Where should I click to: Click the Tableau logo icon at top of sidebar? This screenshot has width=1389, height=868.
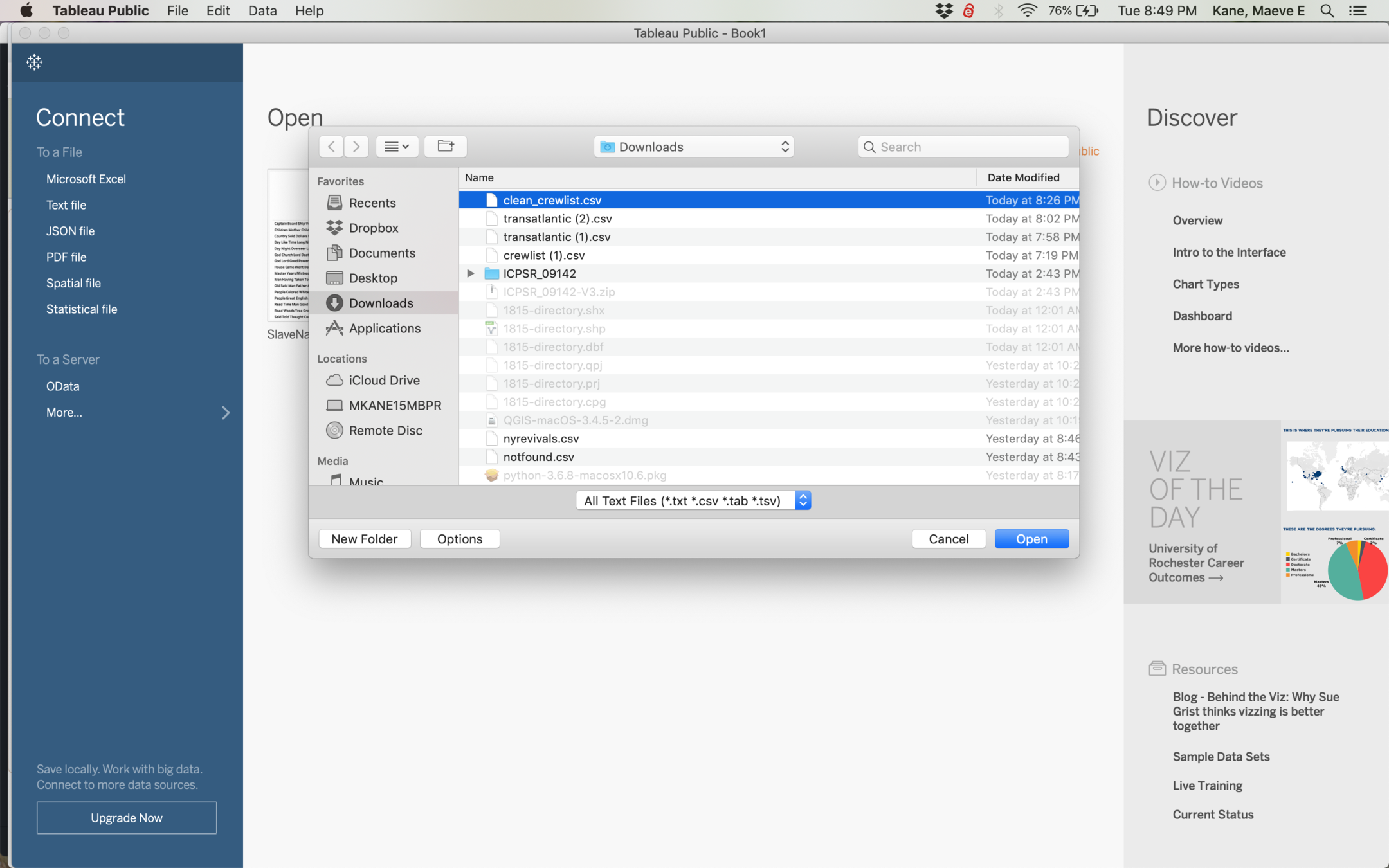(34, 62)
